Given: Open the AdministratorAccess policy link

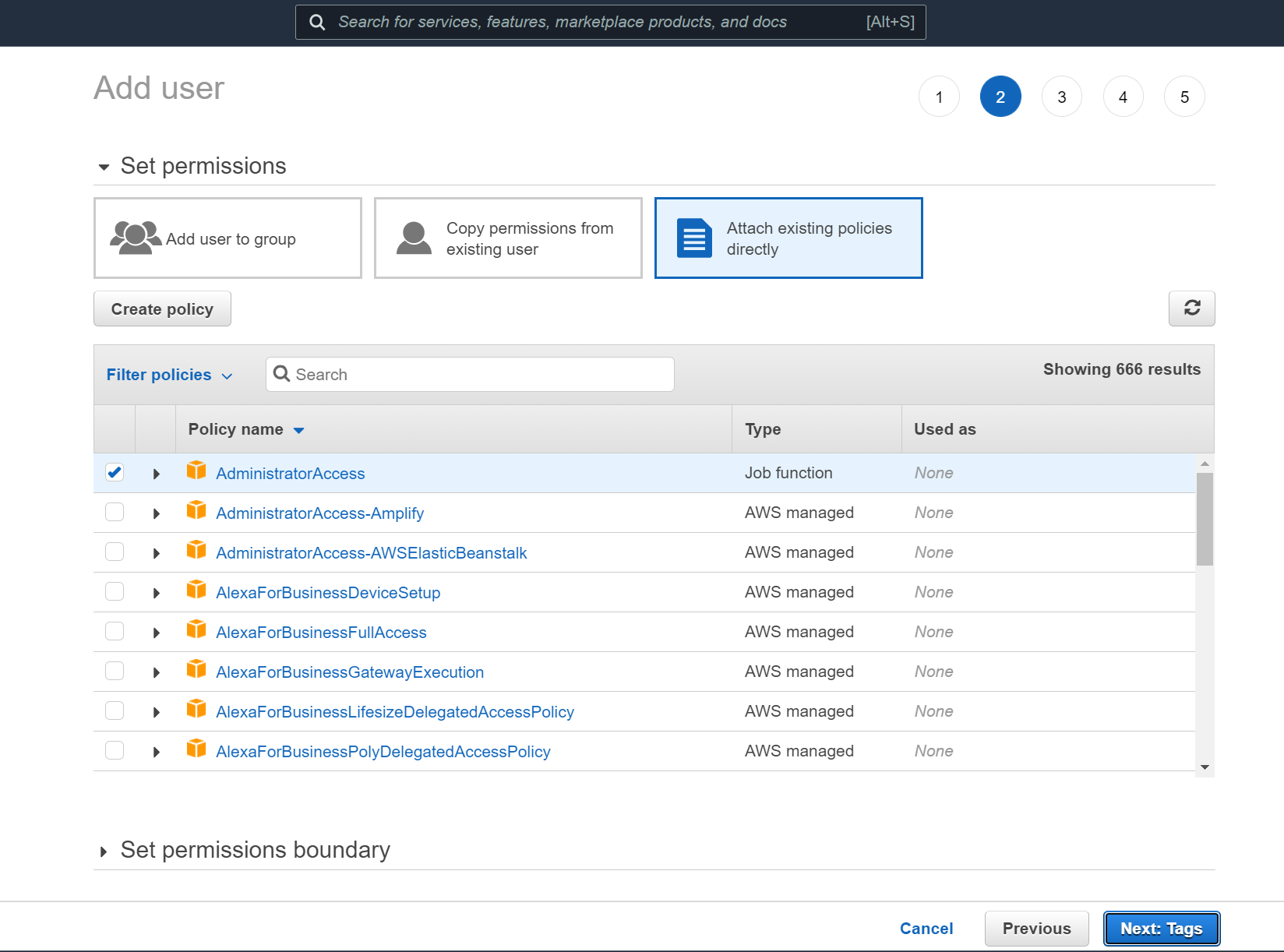Looking at the screenshot, I should [291, 474].
